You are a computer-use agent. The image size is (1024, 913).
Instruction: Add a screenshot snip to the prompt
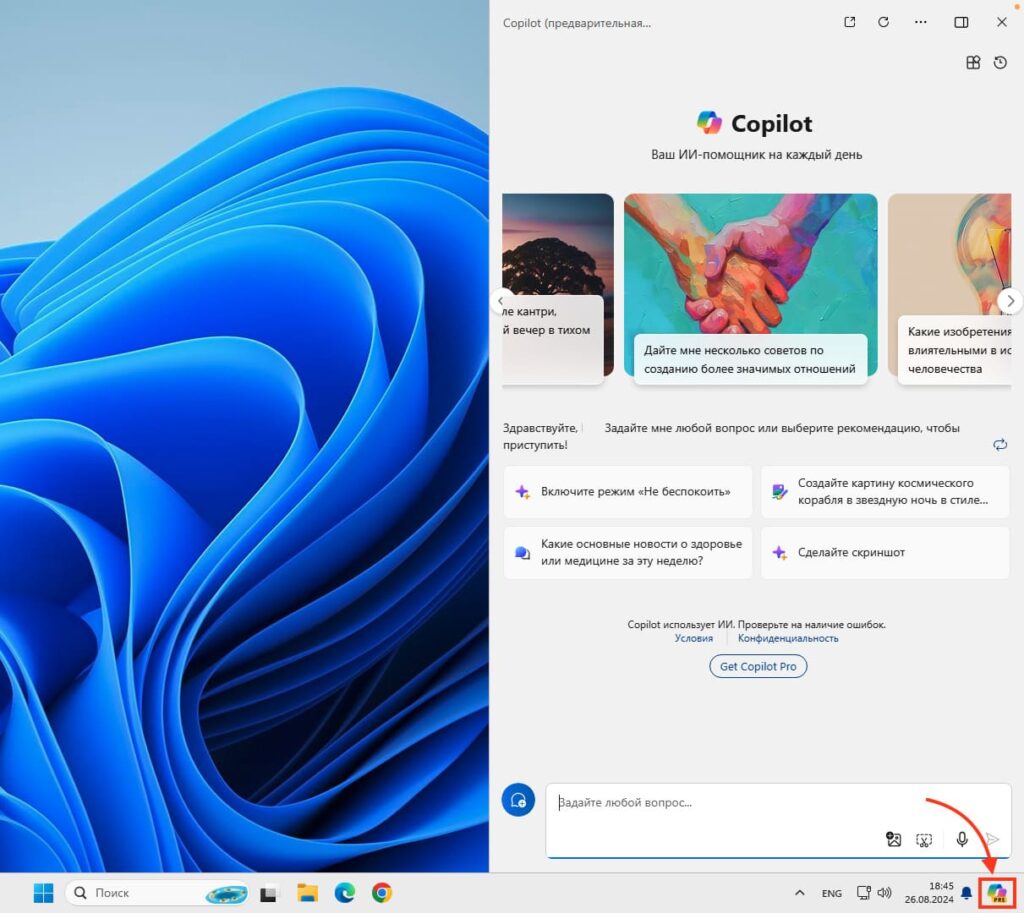pyautogui.click(x=924, y=840)
